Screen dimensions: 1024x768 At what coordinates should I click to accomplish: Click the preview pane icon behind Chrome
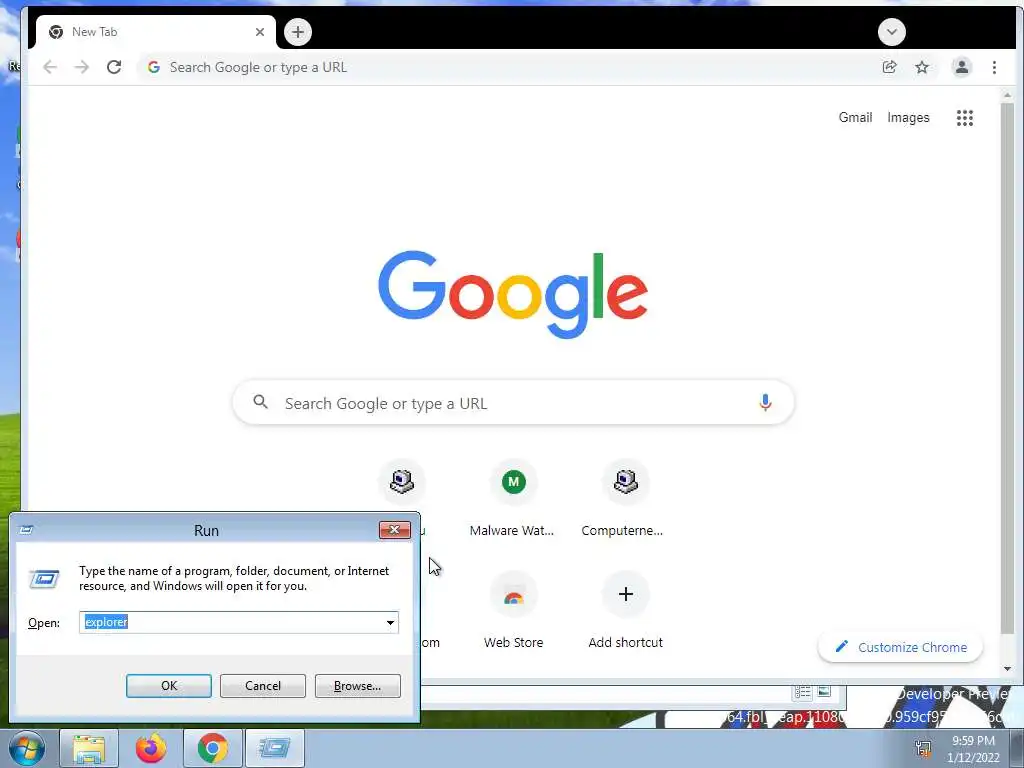(824, 692)
